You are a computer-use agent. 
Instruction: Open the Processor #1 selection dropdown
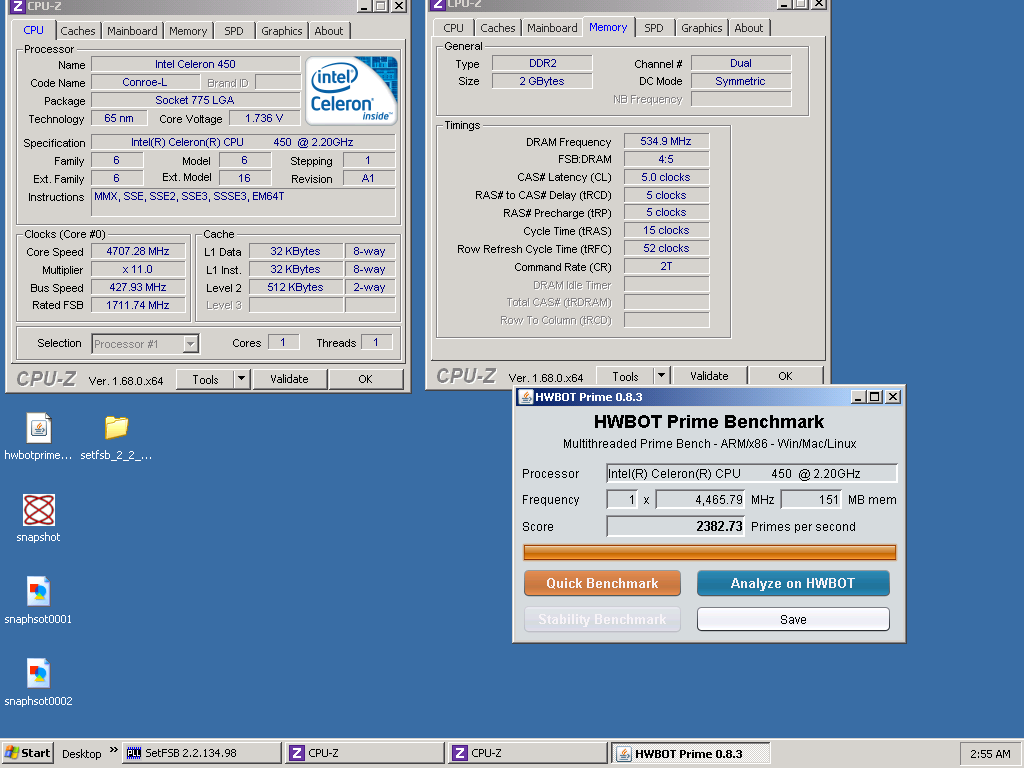click(x=191, y=344)
